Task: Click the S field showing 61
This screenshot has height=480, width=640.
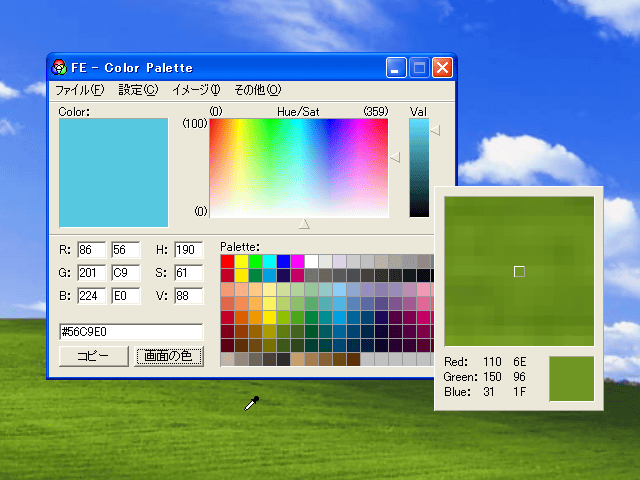Action: point(189,273)
